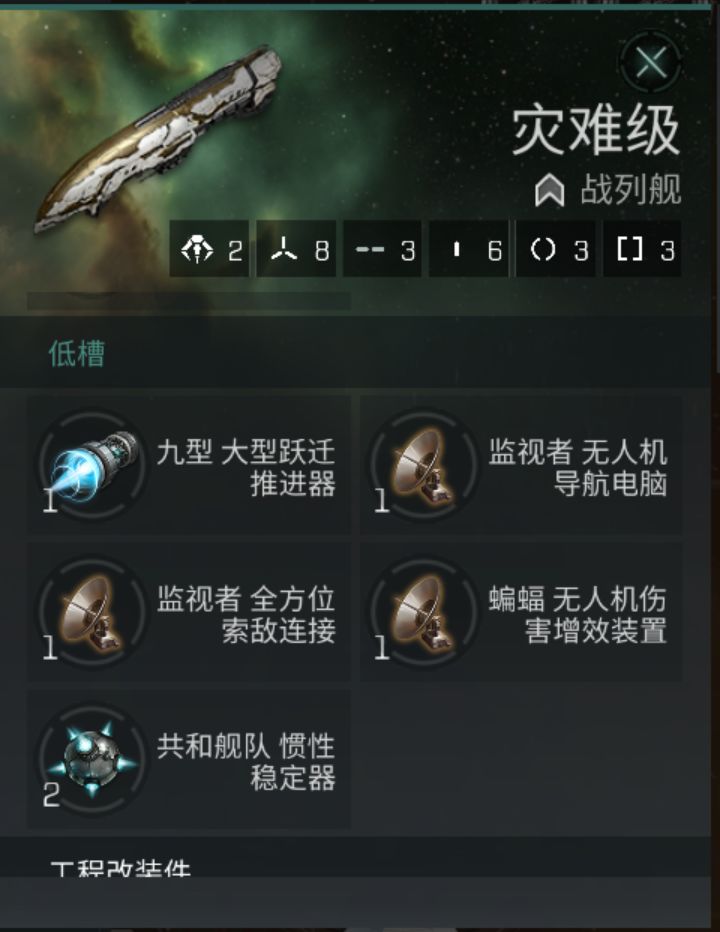Select the 低槽 section header

(x=77, y=354)
